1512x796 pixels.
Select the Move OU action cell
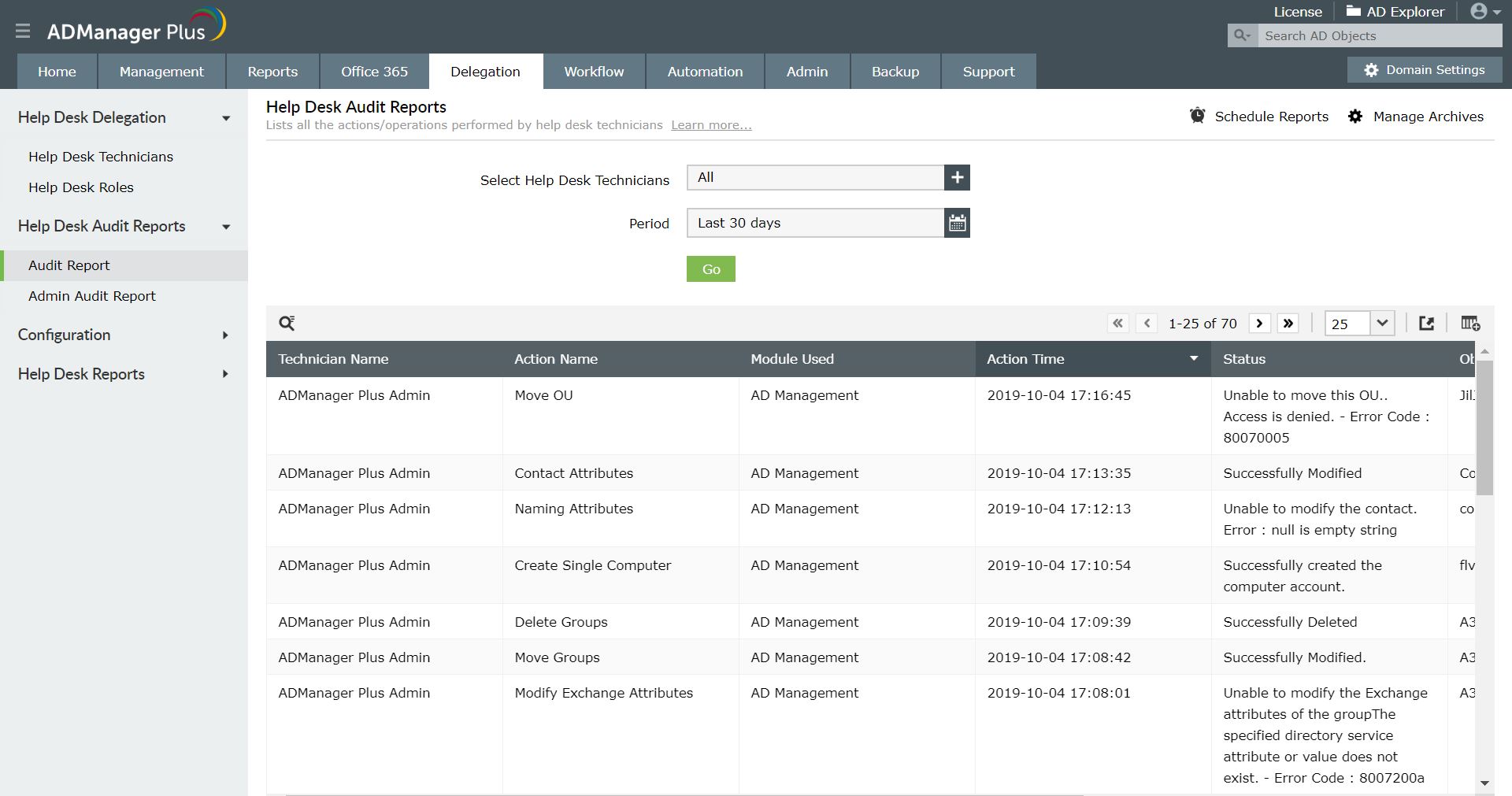pyautogui.click(x=621, y=416)
